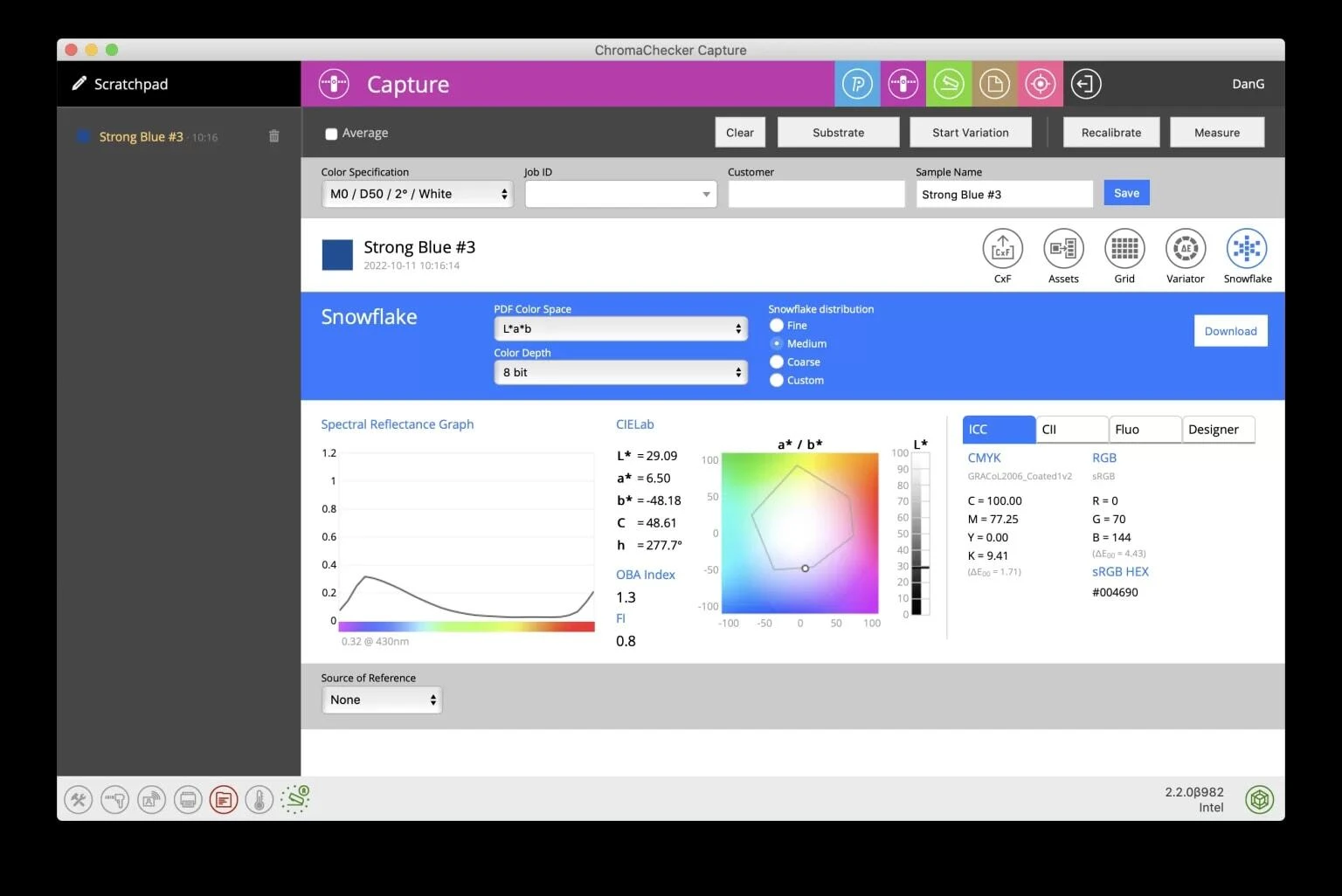Switch to the CII tab
Screen dimensions: 1342x896
(x=1072, y=429)
